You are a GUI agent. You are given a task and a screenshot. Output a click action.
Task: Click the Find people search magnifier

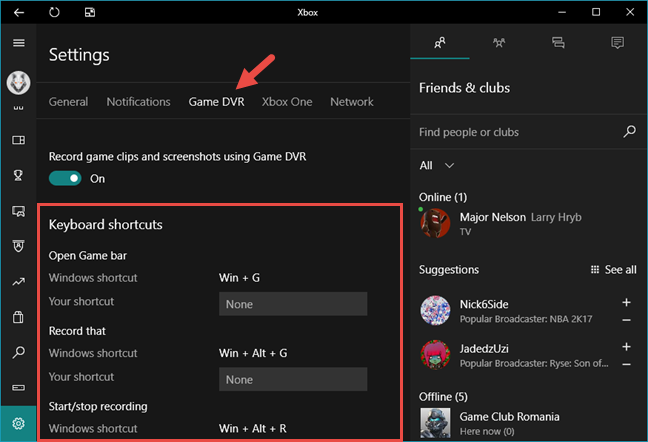(629, 131)
